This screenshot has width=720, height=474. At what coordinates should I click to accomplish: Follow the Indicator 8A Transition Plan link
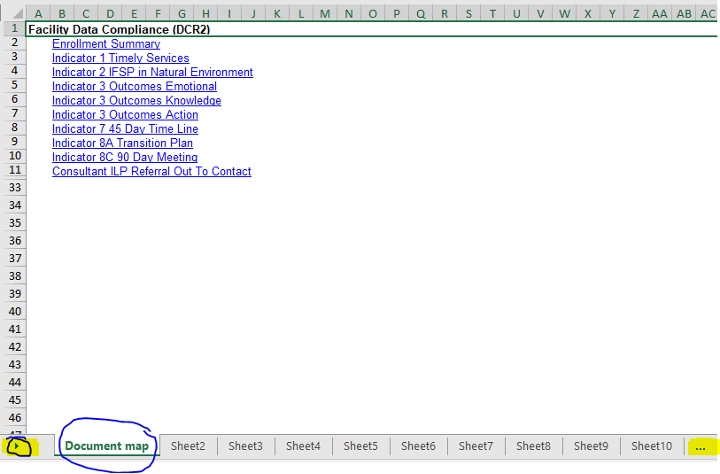122,143
